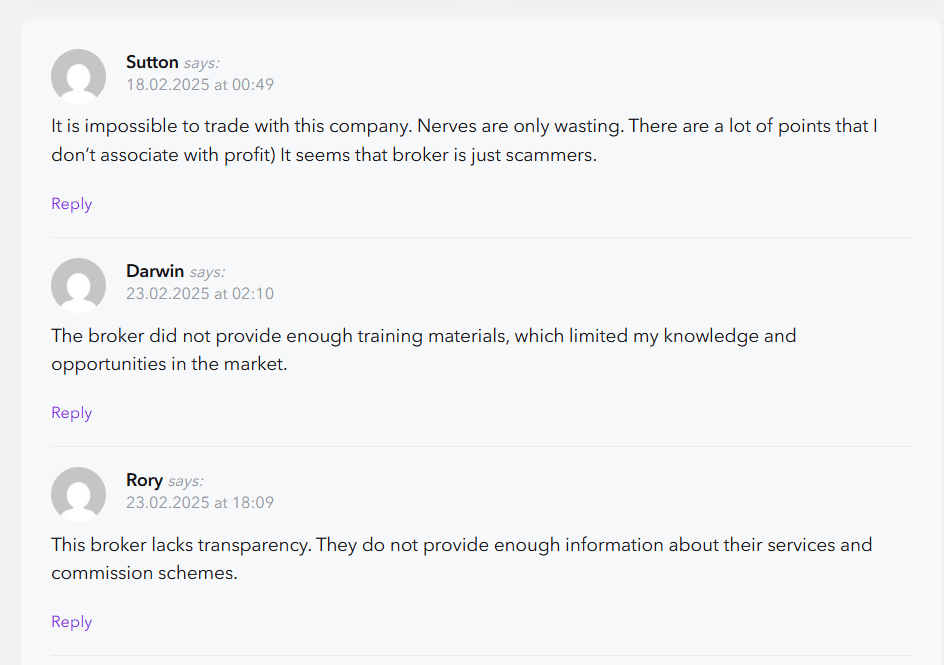This screenshot has width=944, height=665.
Task: Click the word 'says:' after Rory
Action: pyautogui.click(x=186, y=481)
